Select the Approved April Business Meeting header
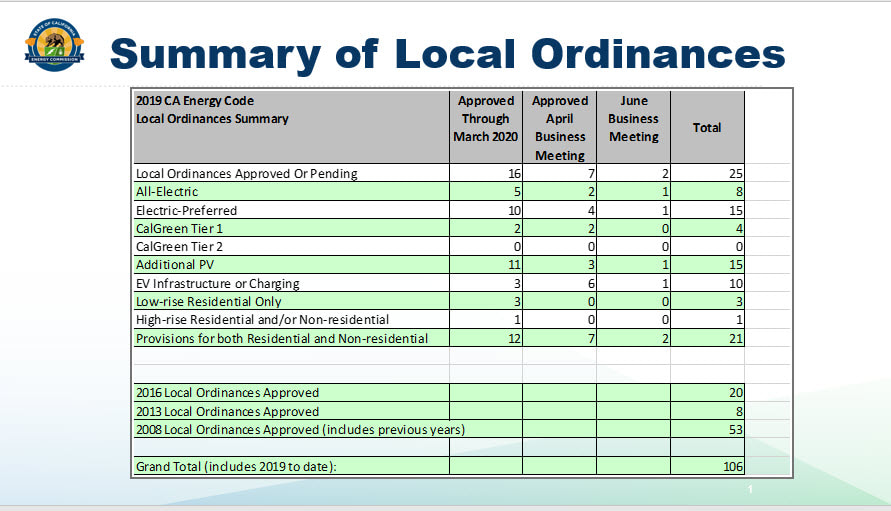The width and height of the screenshot is (891, 511). coord(559,127)
